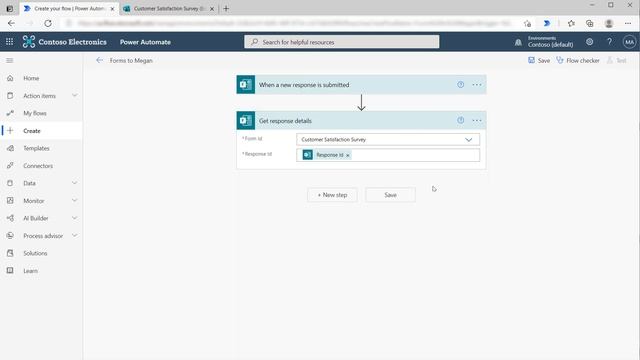640x360 pixels.
Task: Click the Connectors icon in sidebar
Action: pyautogui.click(x=10, y=166)
